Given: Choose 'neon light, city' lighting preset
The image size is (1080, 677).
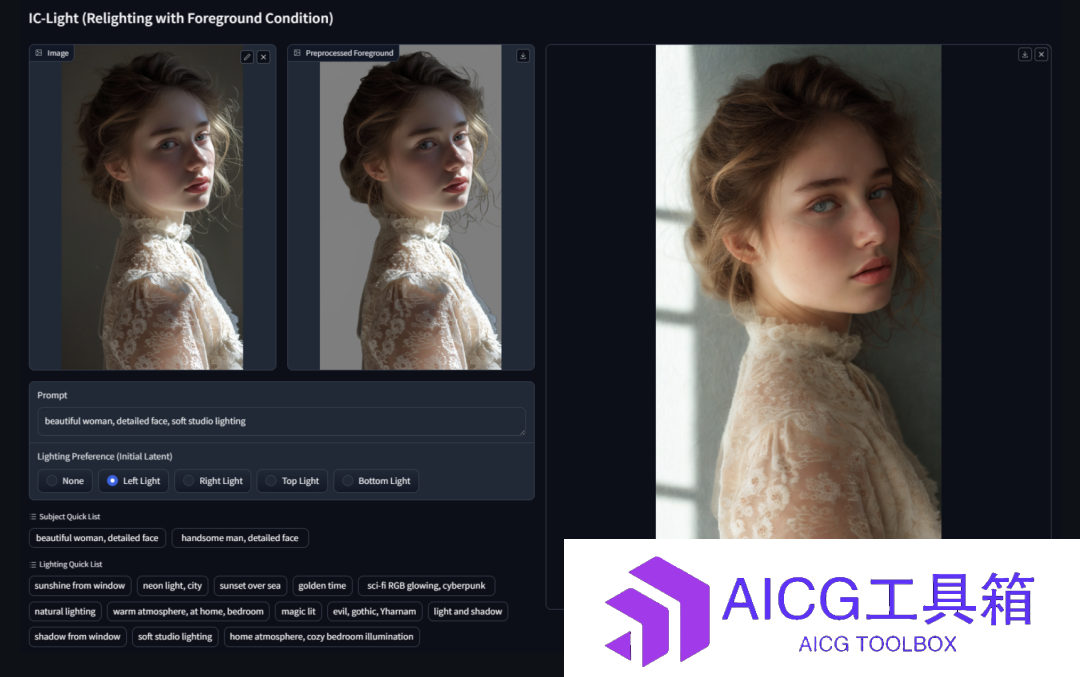Looking at the screenshot, I should tap(172, 586).
